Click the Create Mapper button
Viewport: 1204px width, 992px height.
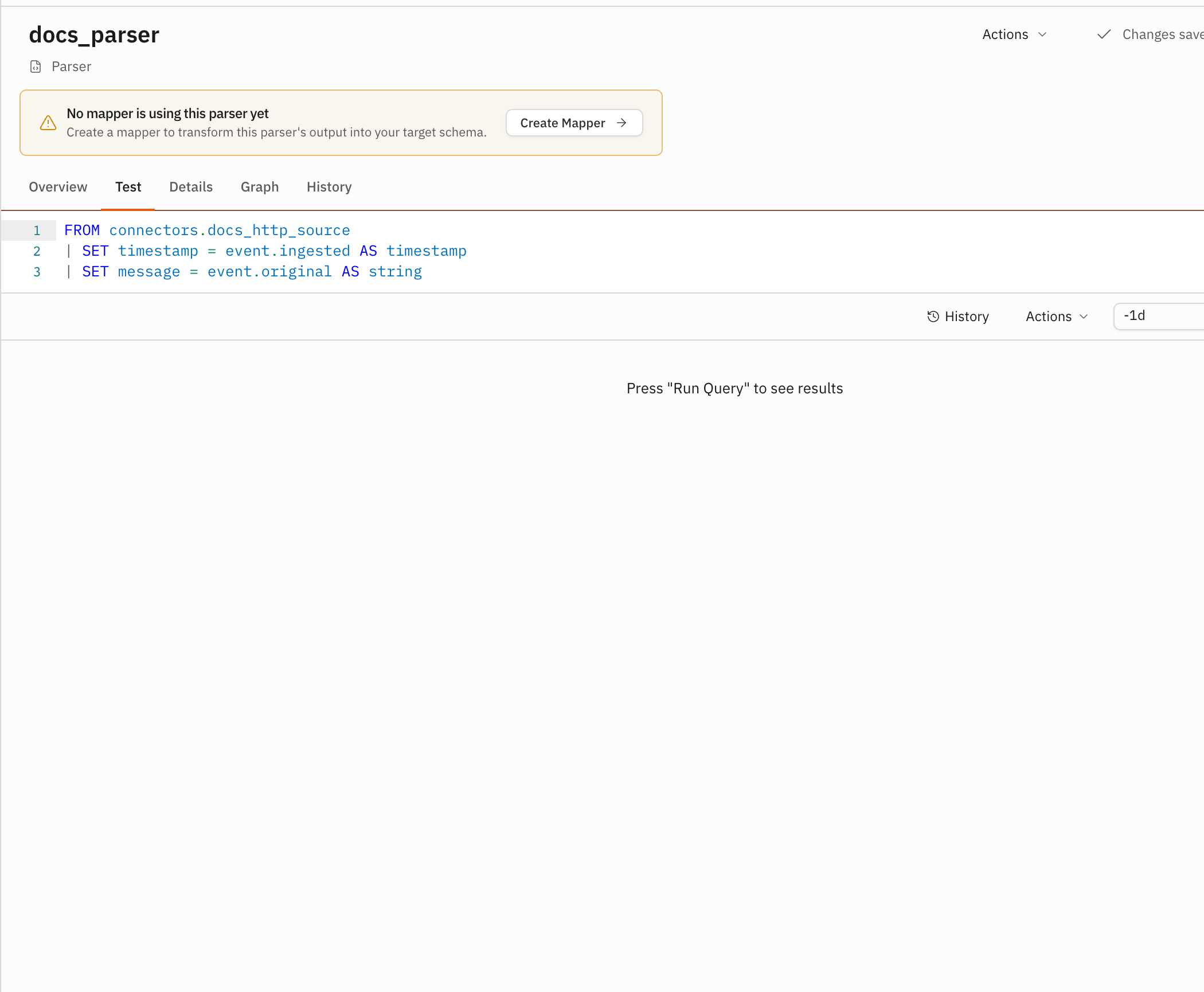[x=574, y=123]
